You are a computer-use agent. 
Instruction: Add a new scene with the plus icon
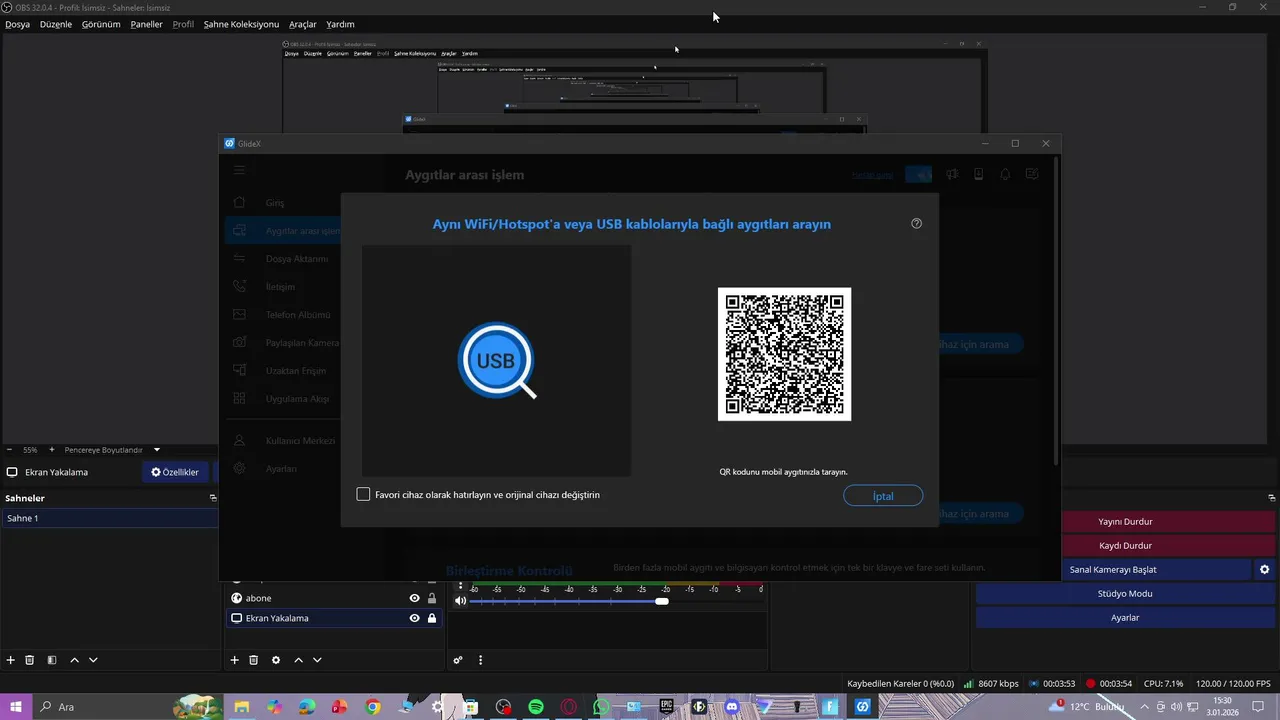click(x=11, y=660)
